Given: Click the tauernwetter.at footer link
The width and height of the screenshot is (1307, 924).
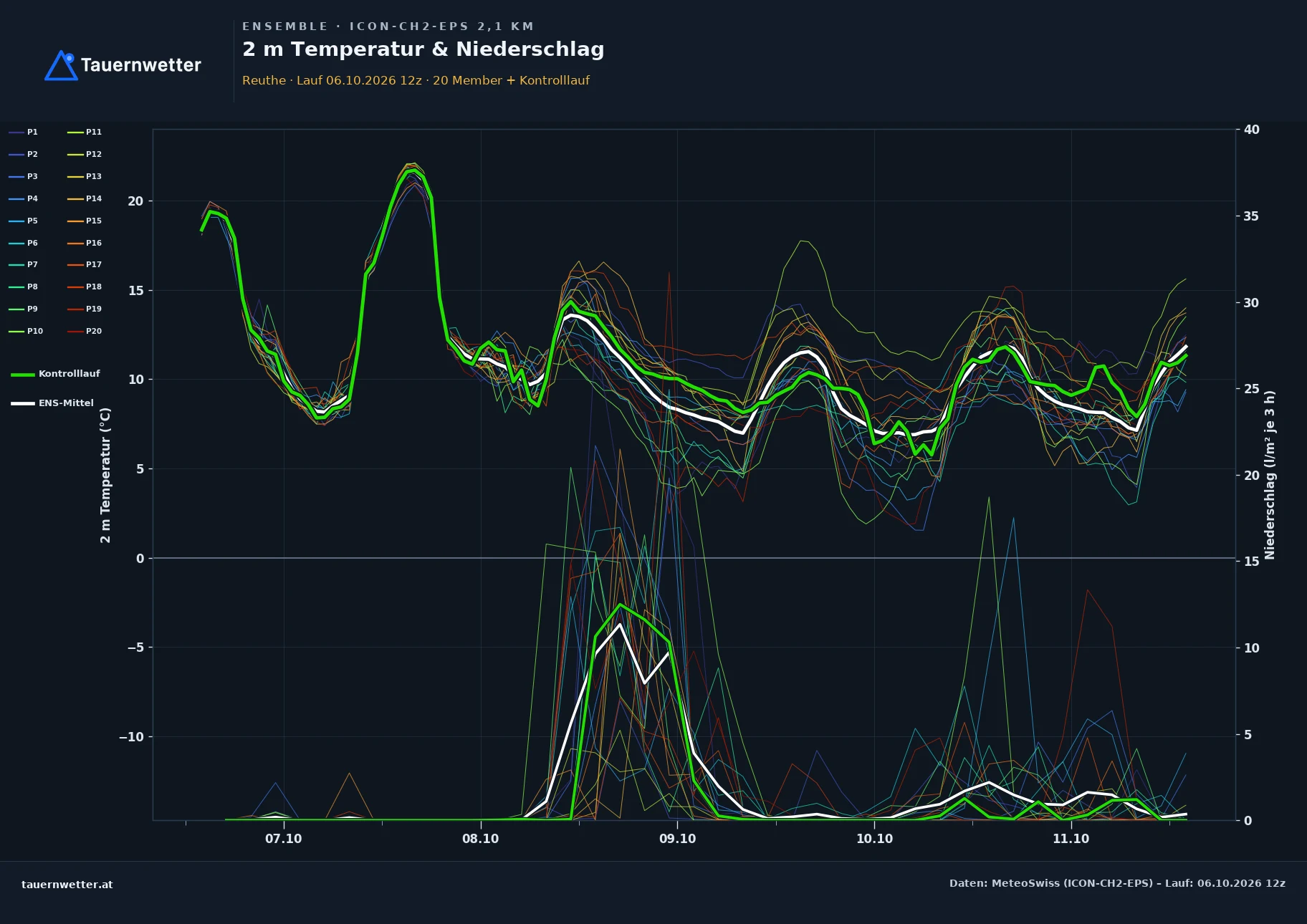Looking at the screenshot, I should (x=67, y=884).
